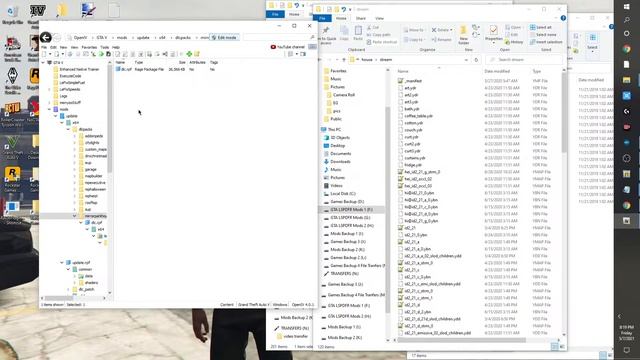Select 'GTA LSPDFR Mods 1 (F:)' in Explorer sidebar
Screen dimensions: 640x360
pyautogui.click(x=351, y=210)
